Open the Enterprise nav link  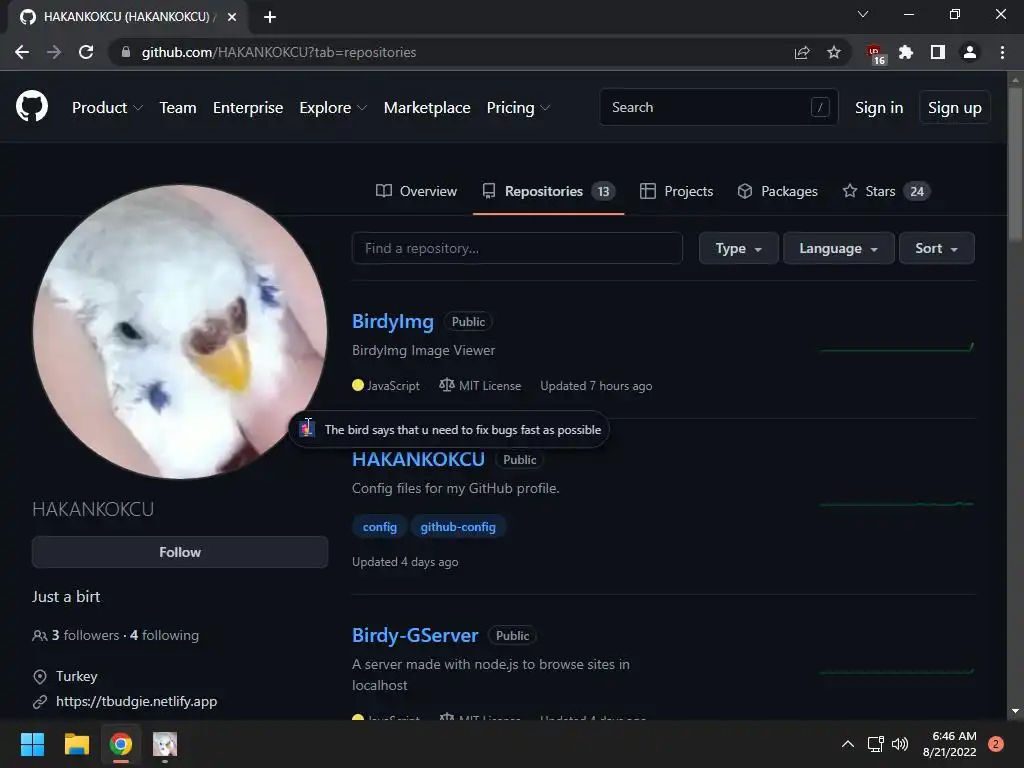tap(248, 107)
